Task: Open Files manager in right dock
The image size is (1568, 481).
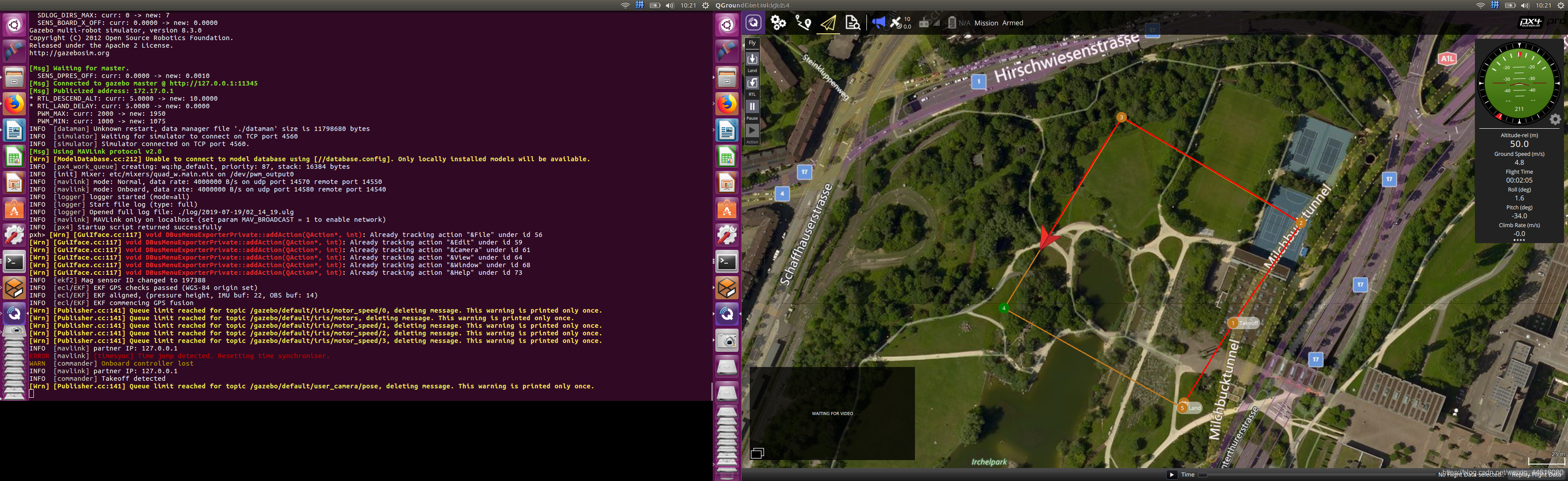Action: point(727,77)
